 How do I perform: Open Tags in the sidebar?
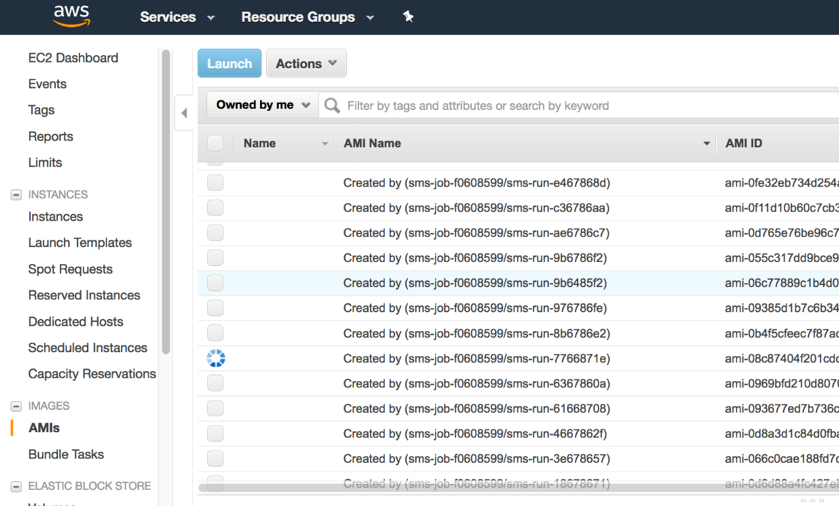point(41,110)
